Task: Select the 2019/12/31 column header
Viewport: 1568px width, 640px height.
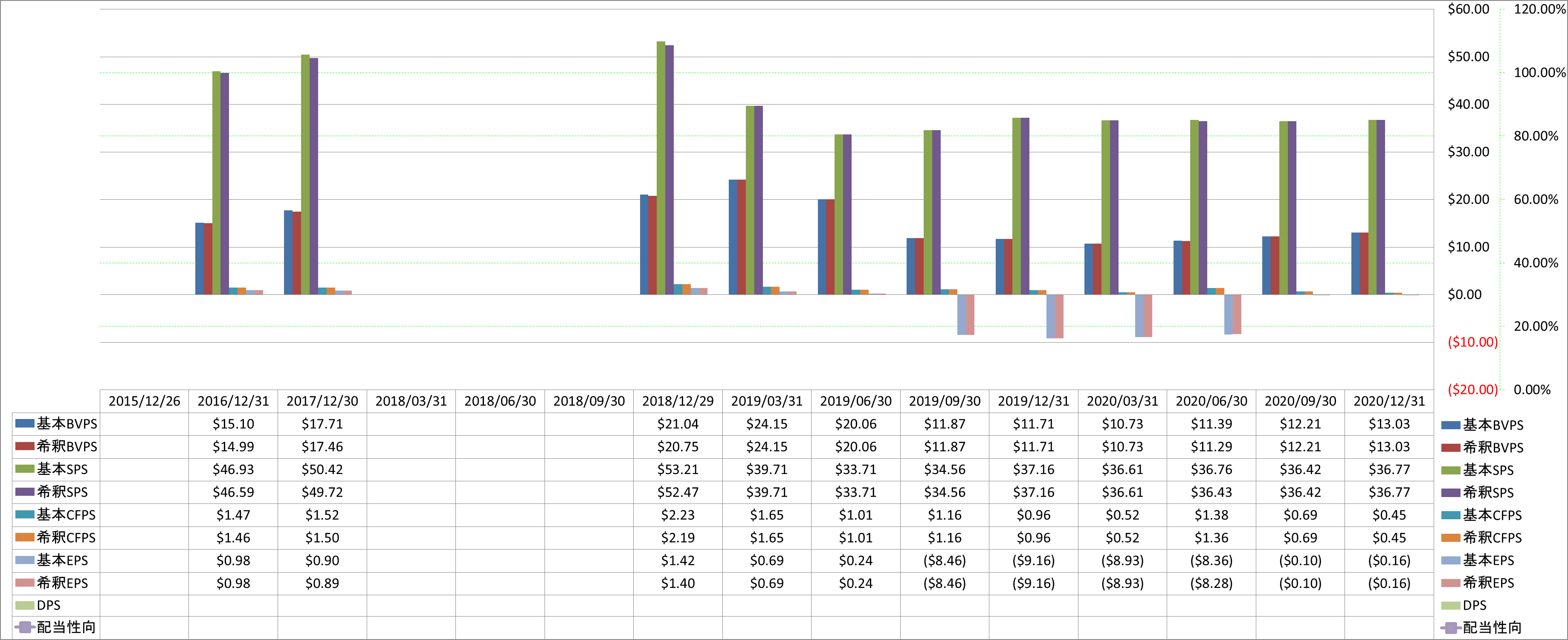Action: coord(1033,401)
